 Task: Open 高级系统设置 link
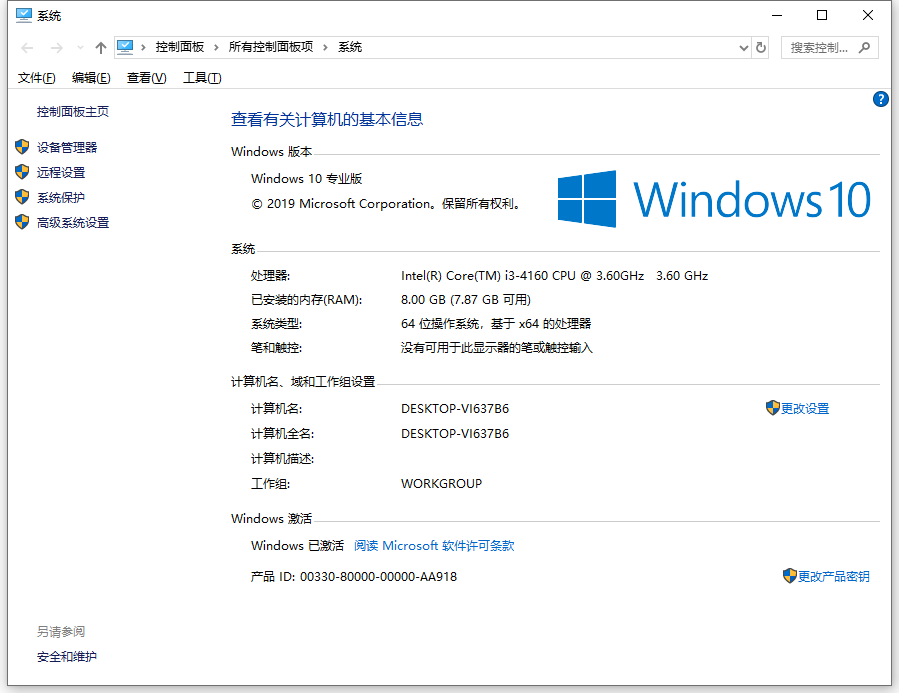point(73,222)
